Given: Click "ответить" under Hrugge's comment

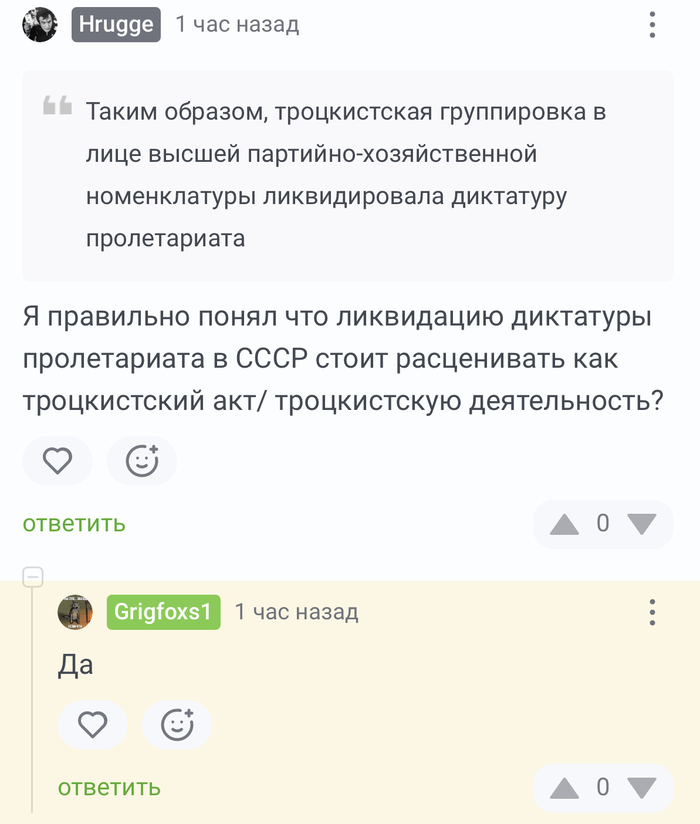Looking at the screenshot, I should coord(74,523).
